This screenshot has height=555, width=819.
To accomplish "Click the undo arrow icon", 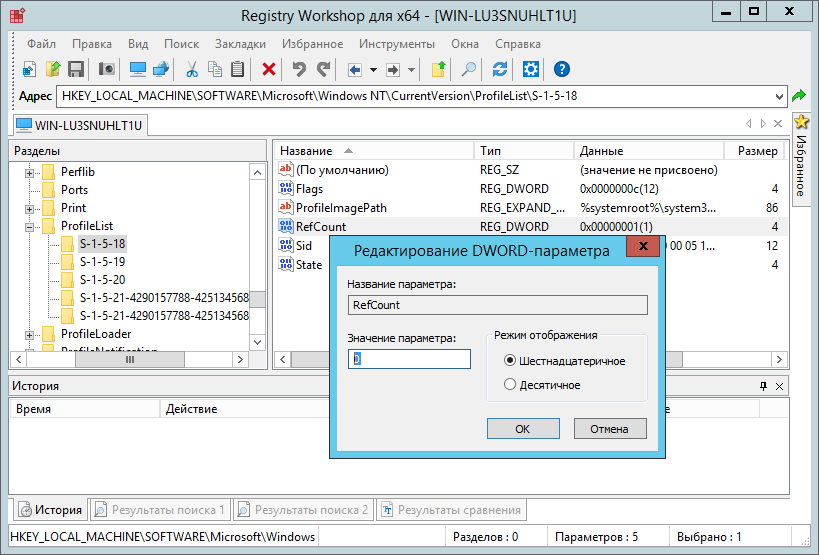I will click(x=299, y=69).
